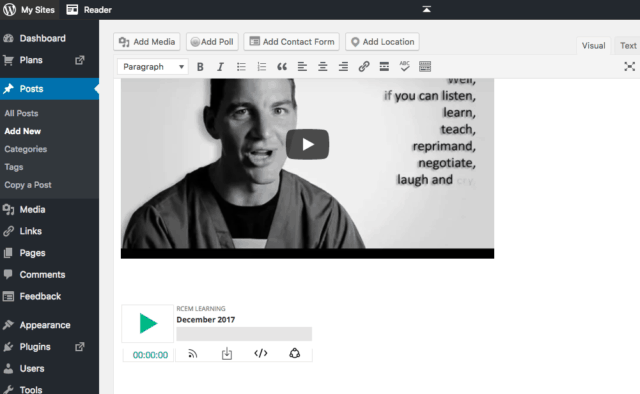
Task: Switch to the Visual editor tab
Action: 593,46
